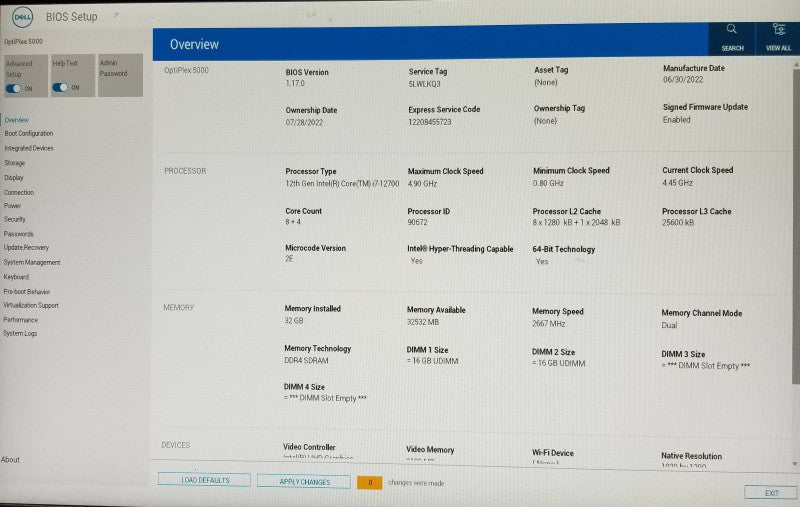Viewport: 800px width, 507px height.
Task: Click the Exit button
Action: pyautogui.click(x=771, y=493)
